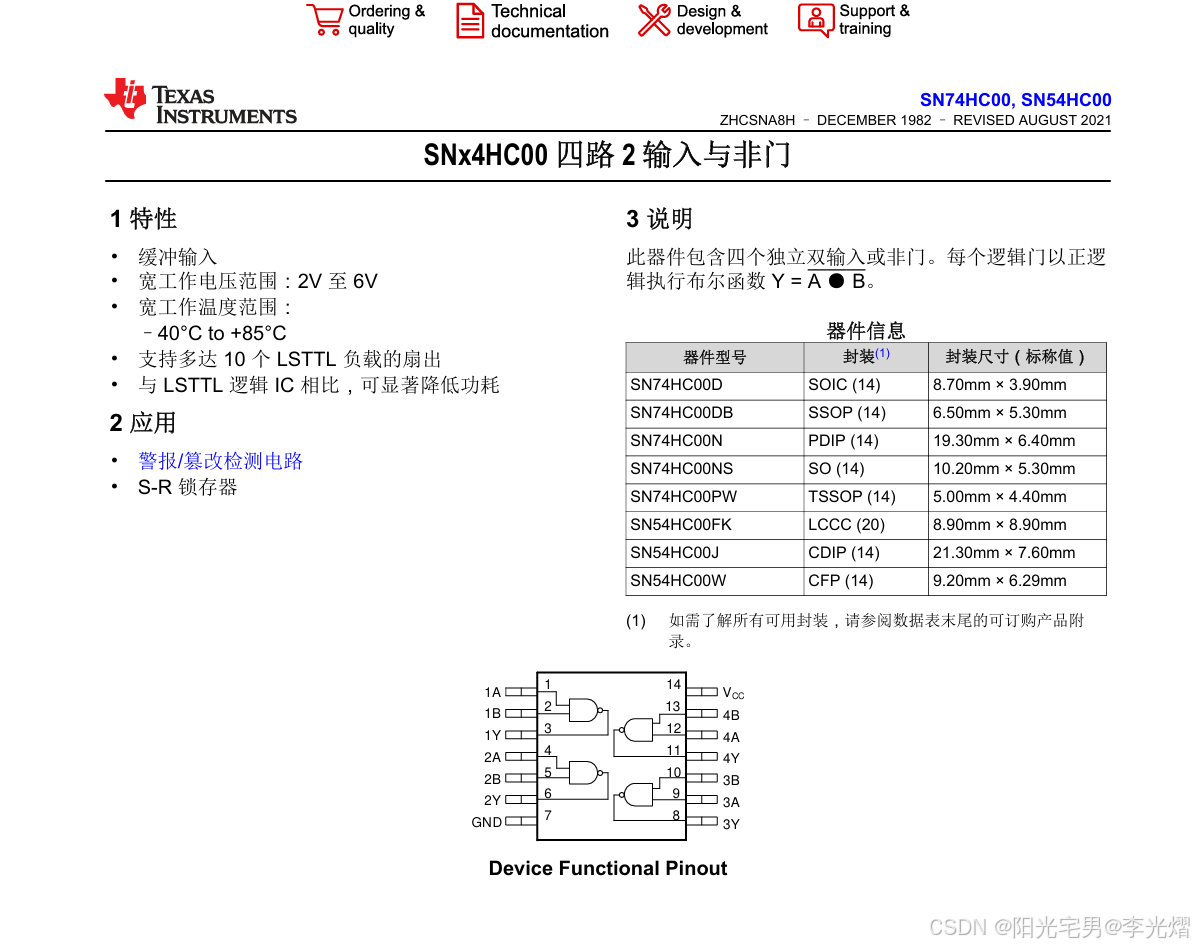
Task: Click the 1A pin label on pinout
Action: click(493, 693)
